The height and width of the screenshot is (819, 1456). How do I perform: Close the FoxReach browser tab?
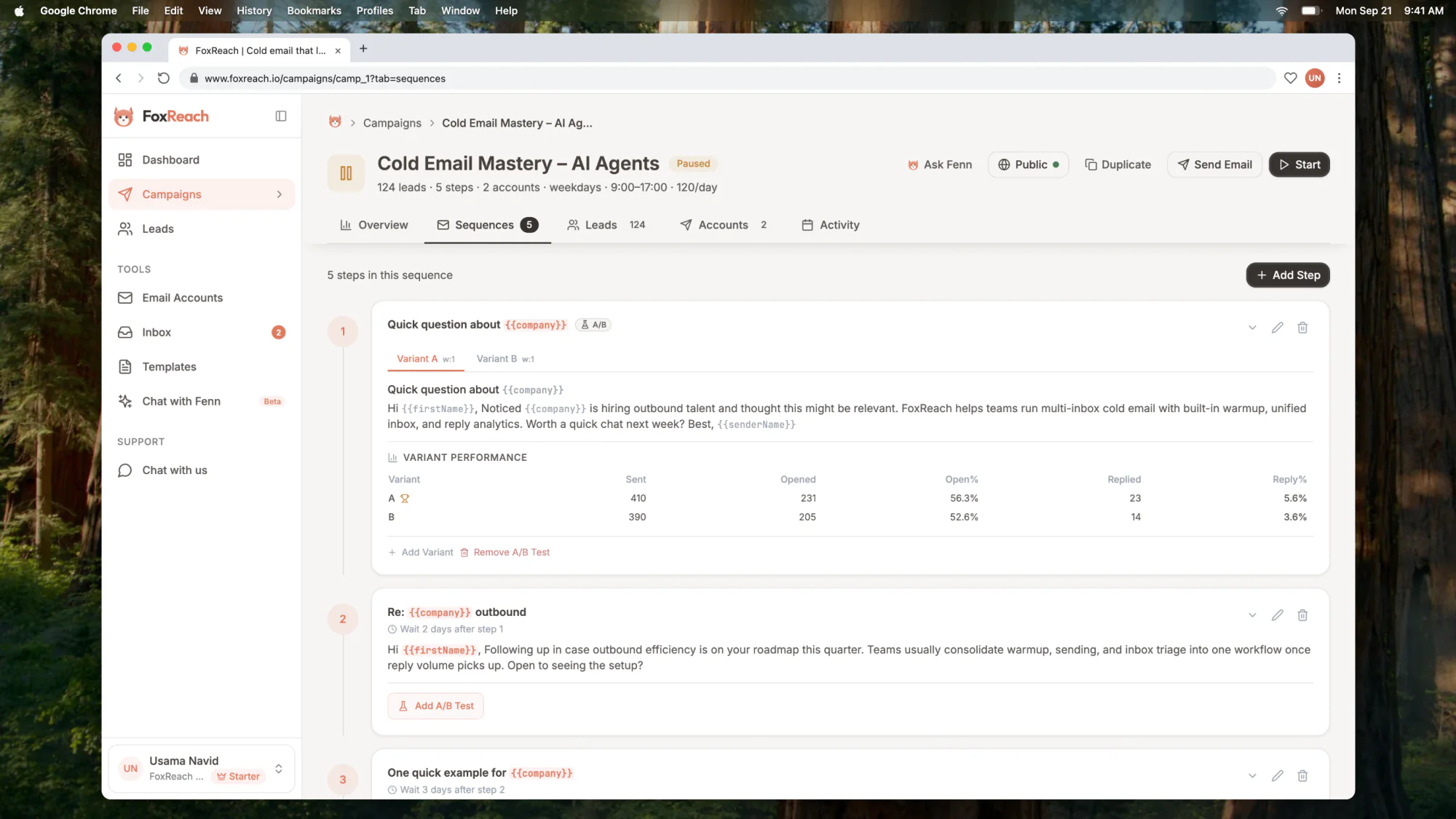point(338,51)
